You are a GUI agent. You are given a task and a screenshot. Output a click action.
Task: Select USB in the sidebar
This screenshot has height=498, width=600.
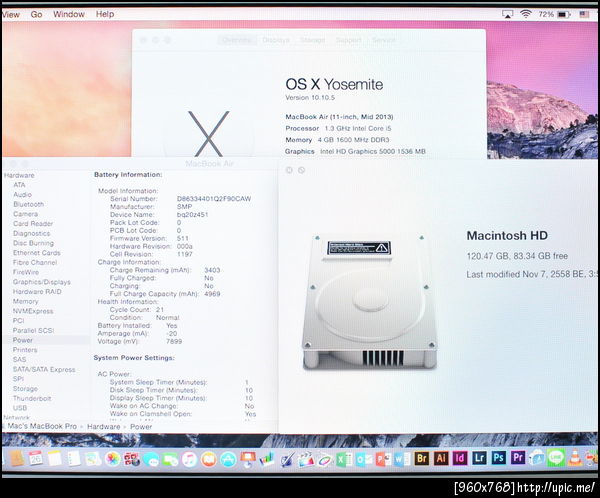pyautogui.click(x=20, y=408)
